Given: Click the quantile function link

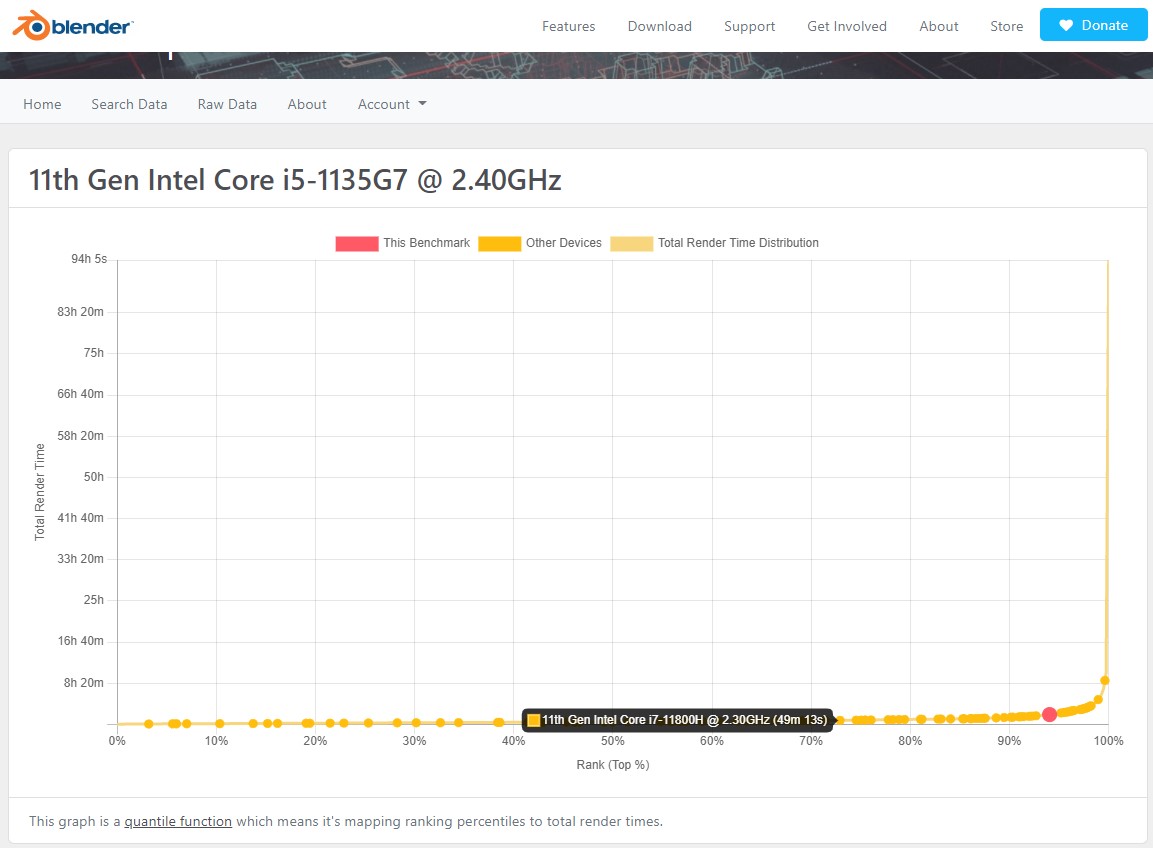Looking at the screenshot, I should tap(178, 822).
